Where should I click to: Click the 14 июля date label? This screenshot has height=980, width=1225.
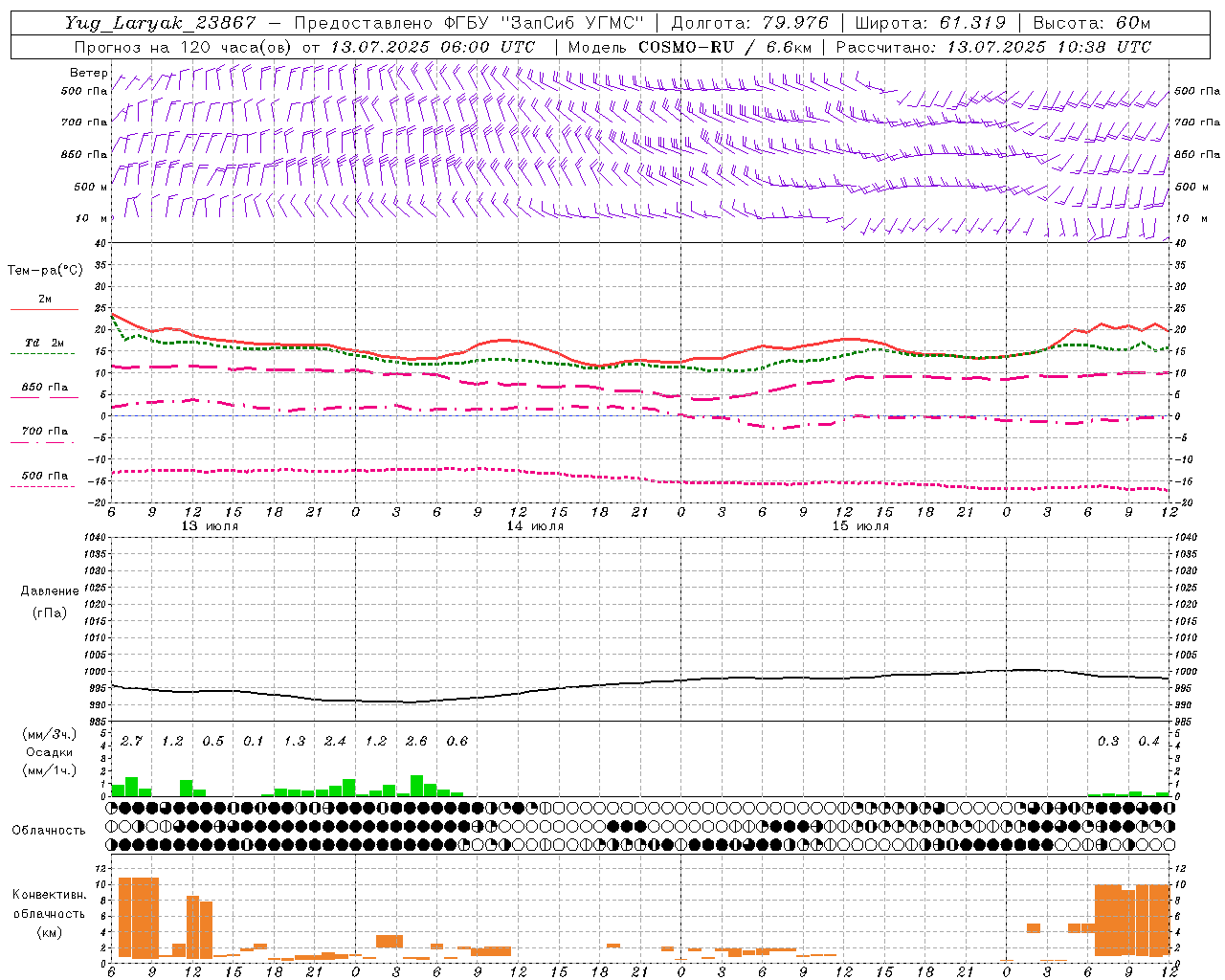[x=535, y=526]
